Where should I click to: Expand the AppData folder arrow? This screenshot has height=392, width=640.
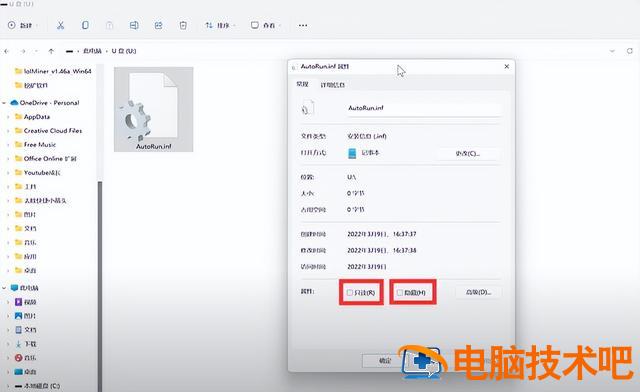[8, 117]
